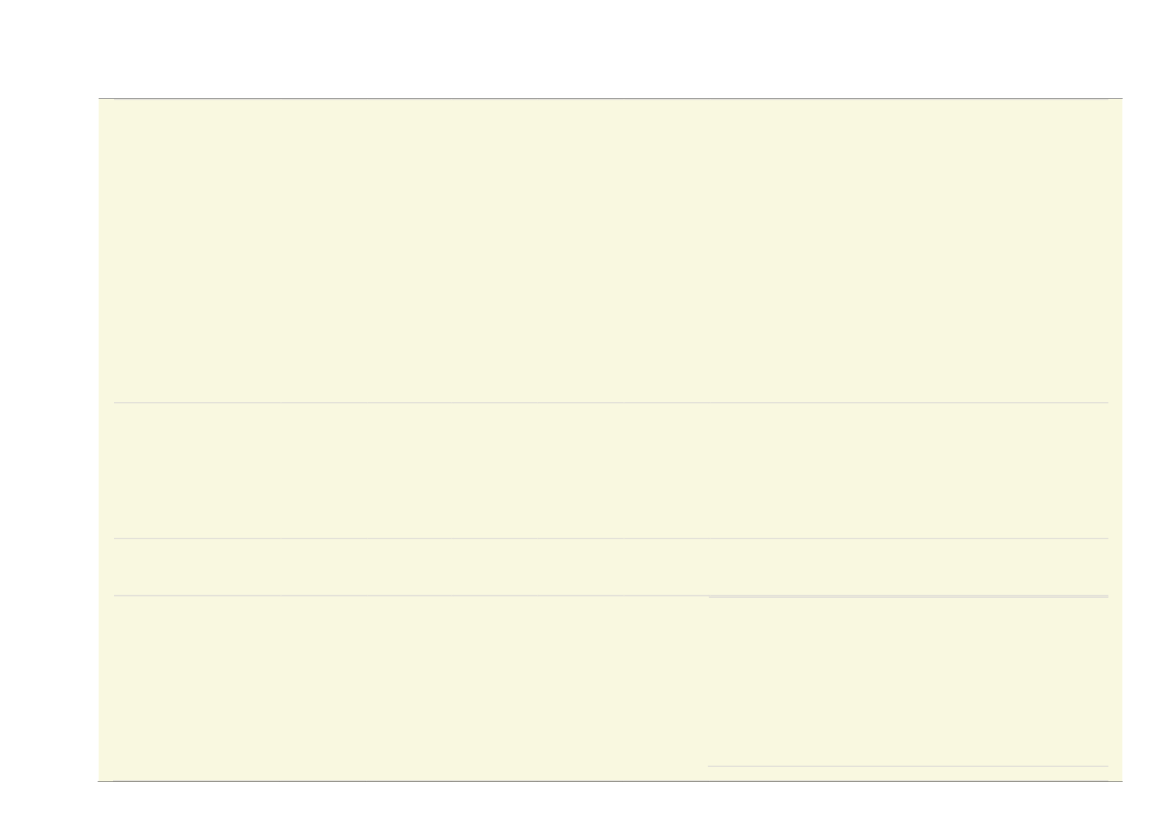Click the top-right corner of the yellow panel
The width and height of the screenshot is (1169, 827).
1121,100
